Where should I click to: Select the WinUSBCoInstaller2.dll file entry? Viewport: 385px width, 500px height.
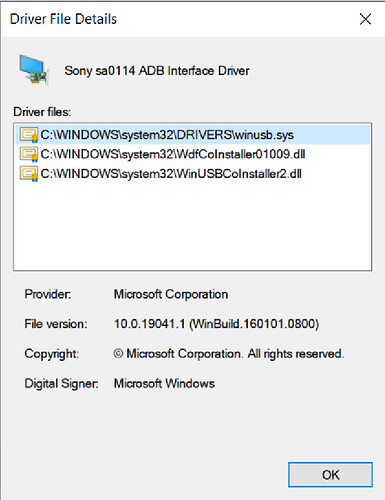pos(193,174)
